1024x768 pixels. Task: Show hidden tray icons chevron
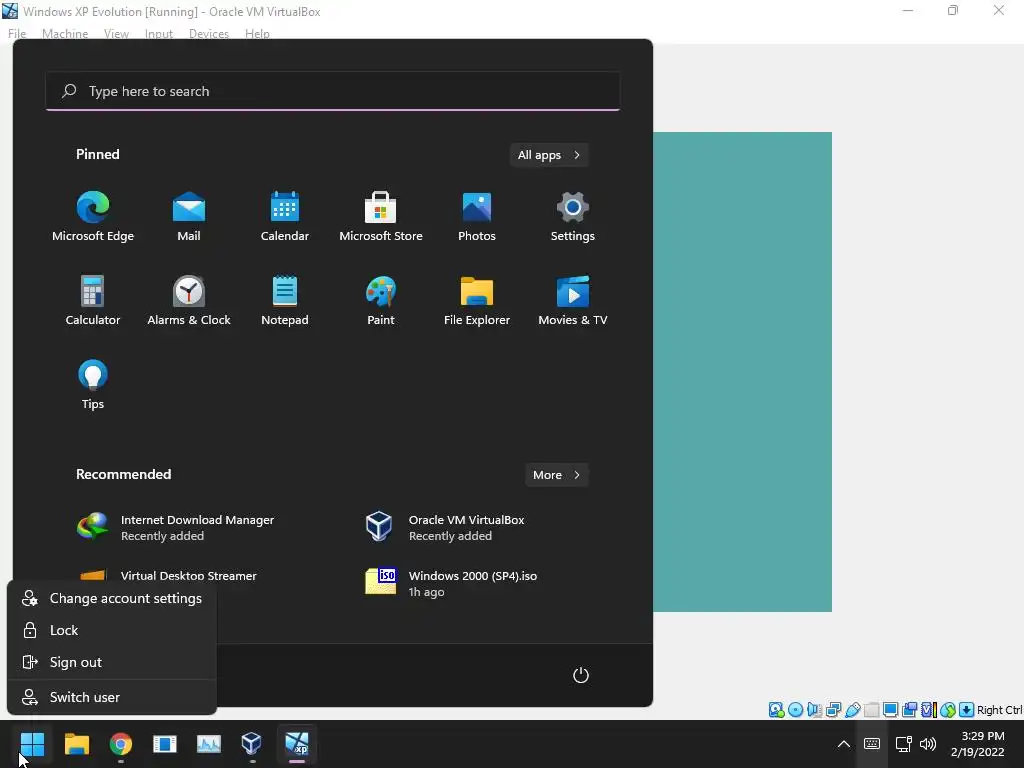tap(843, 744)
